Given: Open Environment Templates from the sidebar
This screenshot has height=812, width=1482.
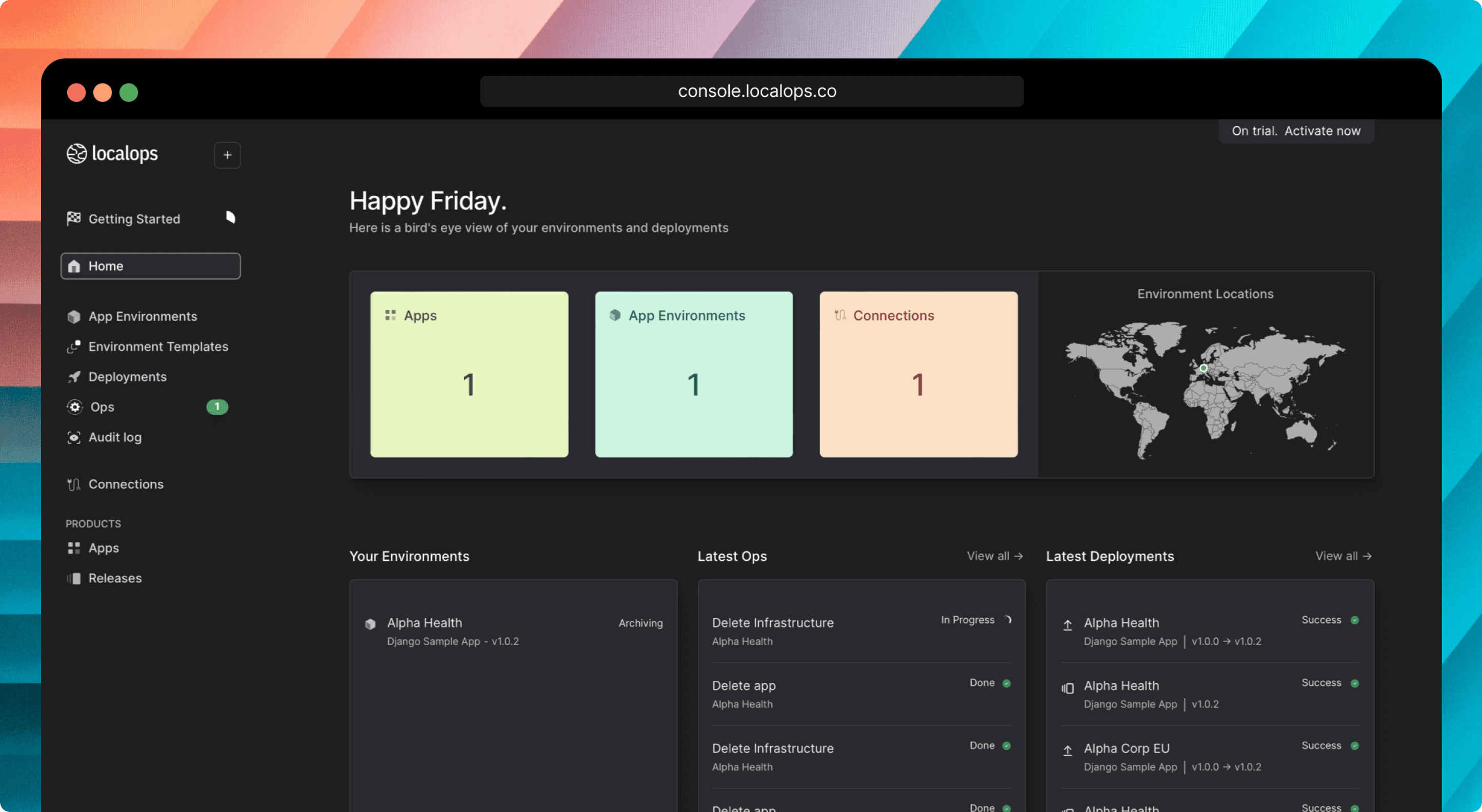Looking at the screenshot, I should [157, 347].
